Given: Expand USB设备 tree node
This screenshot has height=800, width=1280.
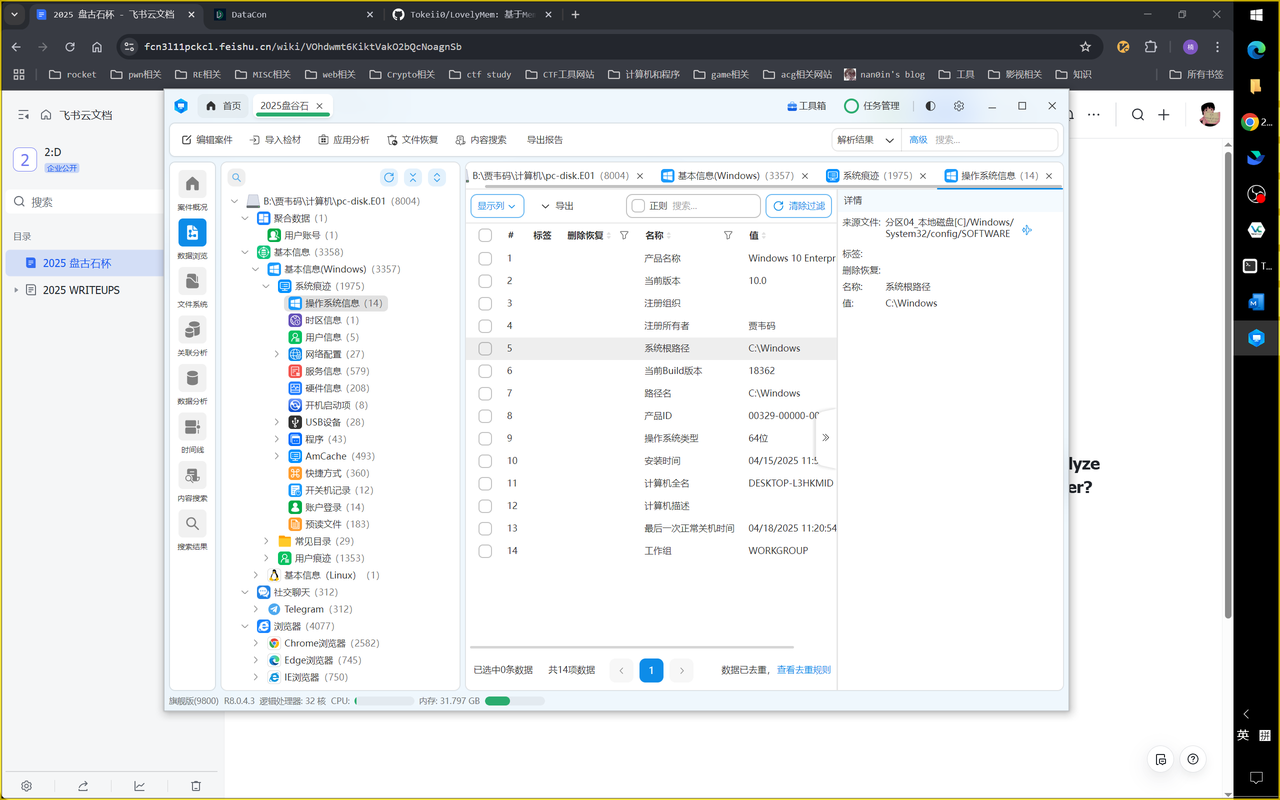Looking at the screenshot, I should (x=277, y=422).
